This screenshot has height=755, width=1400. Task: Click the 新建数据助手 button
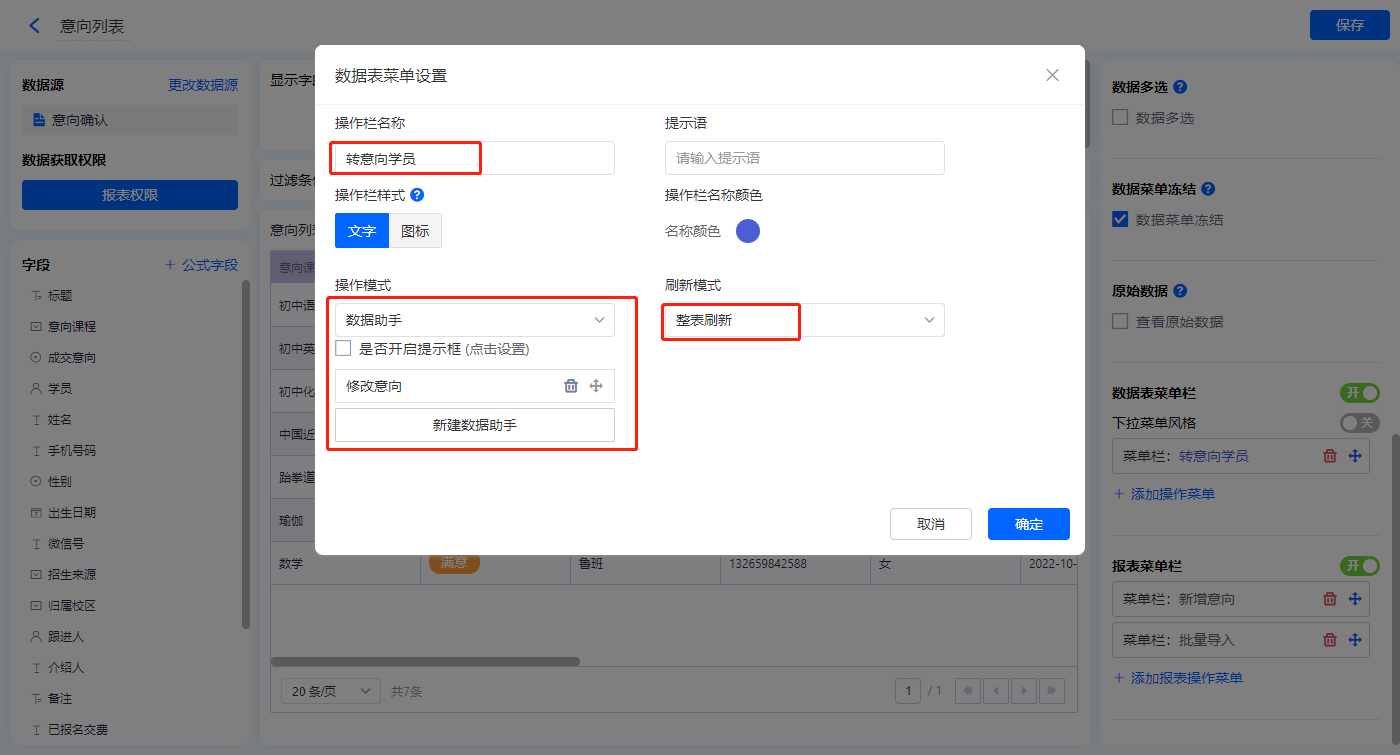coord(474,425)
